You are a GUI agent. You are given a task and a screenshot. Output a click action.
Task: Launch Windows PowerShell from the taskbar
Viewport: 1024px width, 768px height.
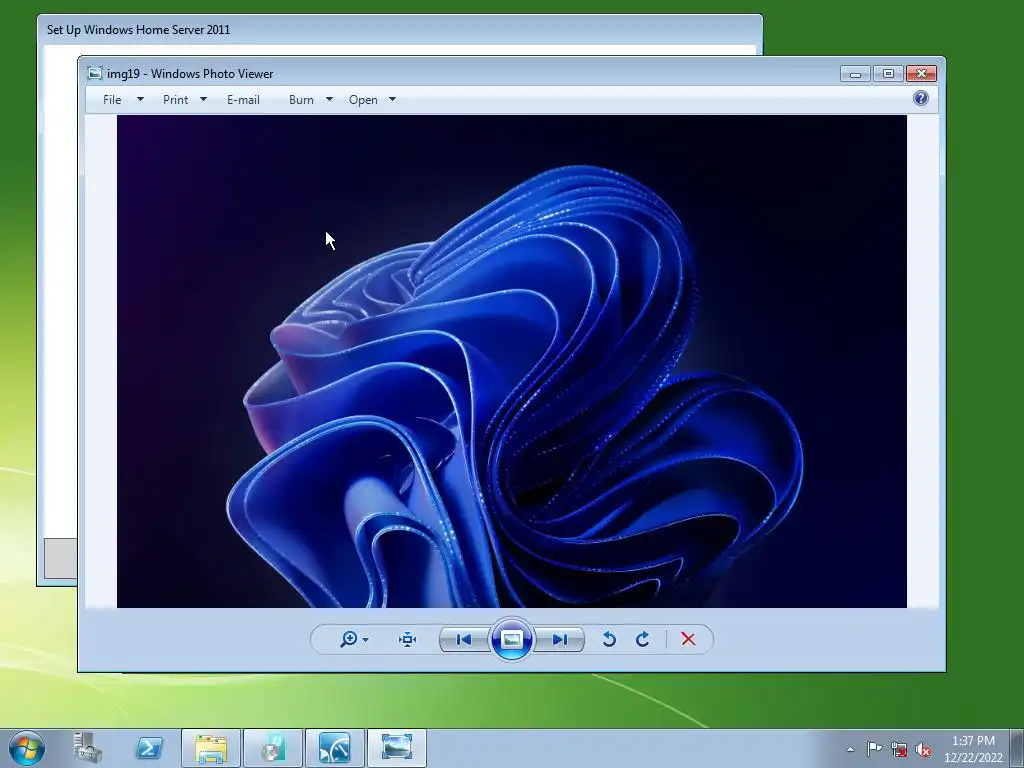tap(149, 748)
